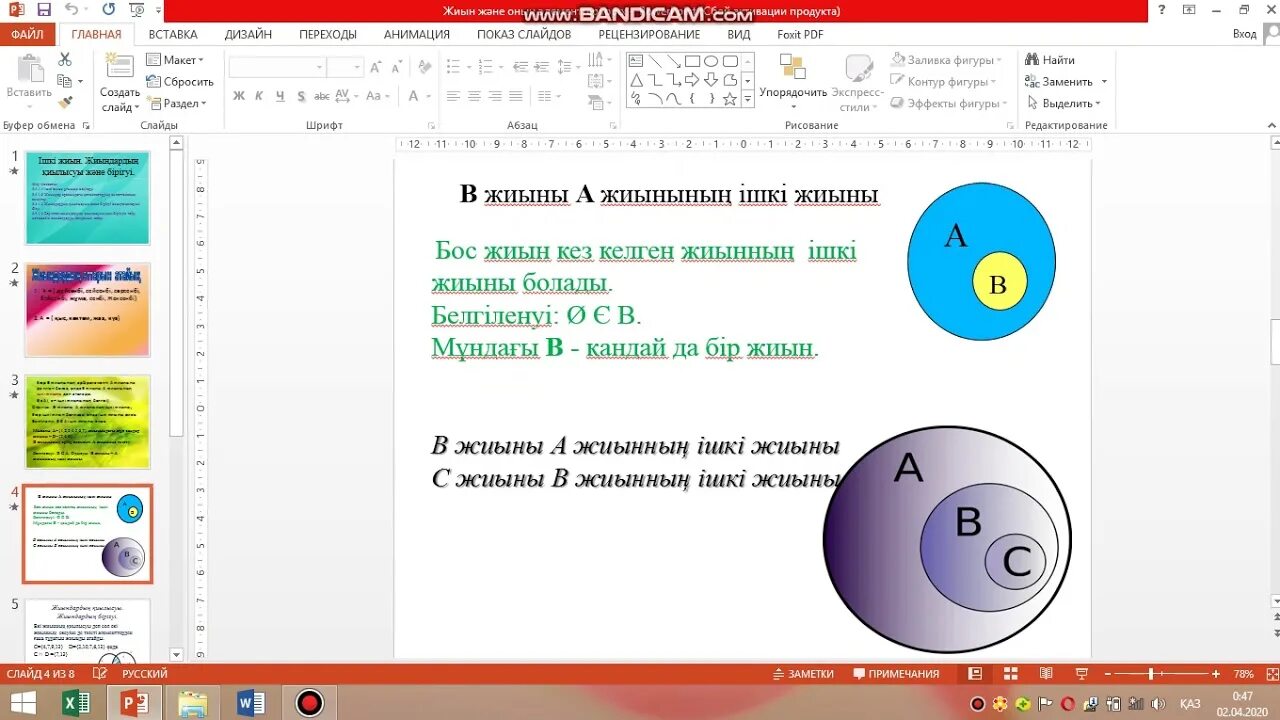Open Заменить dropdown arrow
1280x720 pixels.
[x=1104, y=82]
